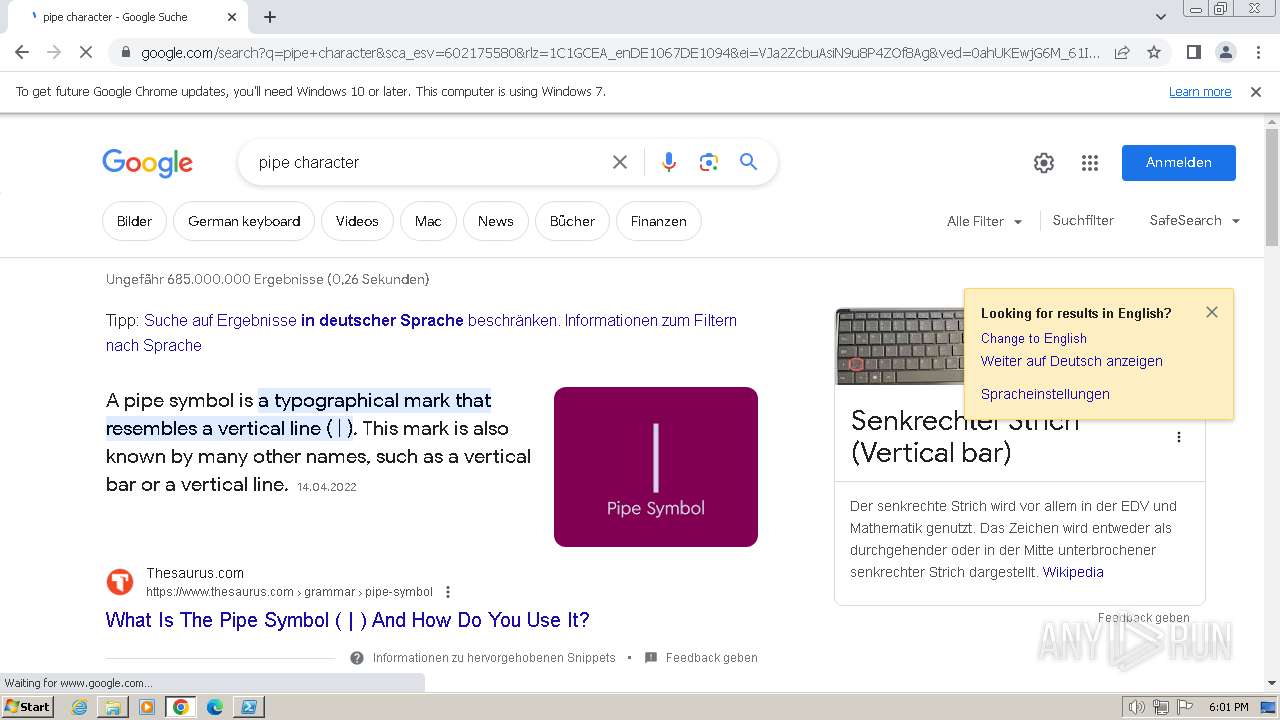Image resolution: width=1280 pixels, height=720 pixels.
Task: Click the Chrome address bar URL
Action: tap(620, 53)
